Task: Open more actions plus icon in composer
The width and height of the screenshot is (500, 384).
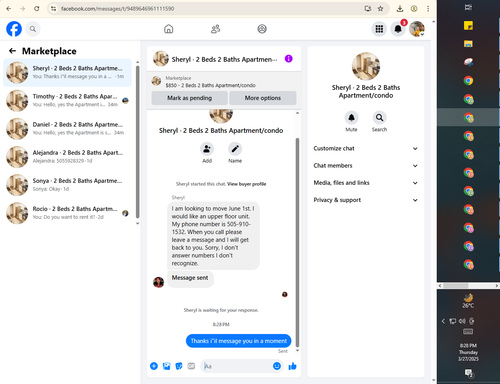Action: pyautogui.click(x=154, y=366)
